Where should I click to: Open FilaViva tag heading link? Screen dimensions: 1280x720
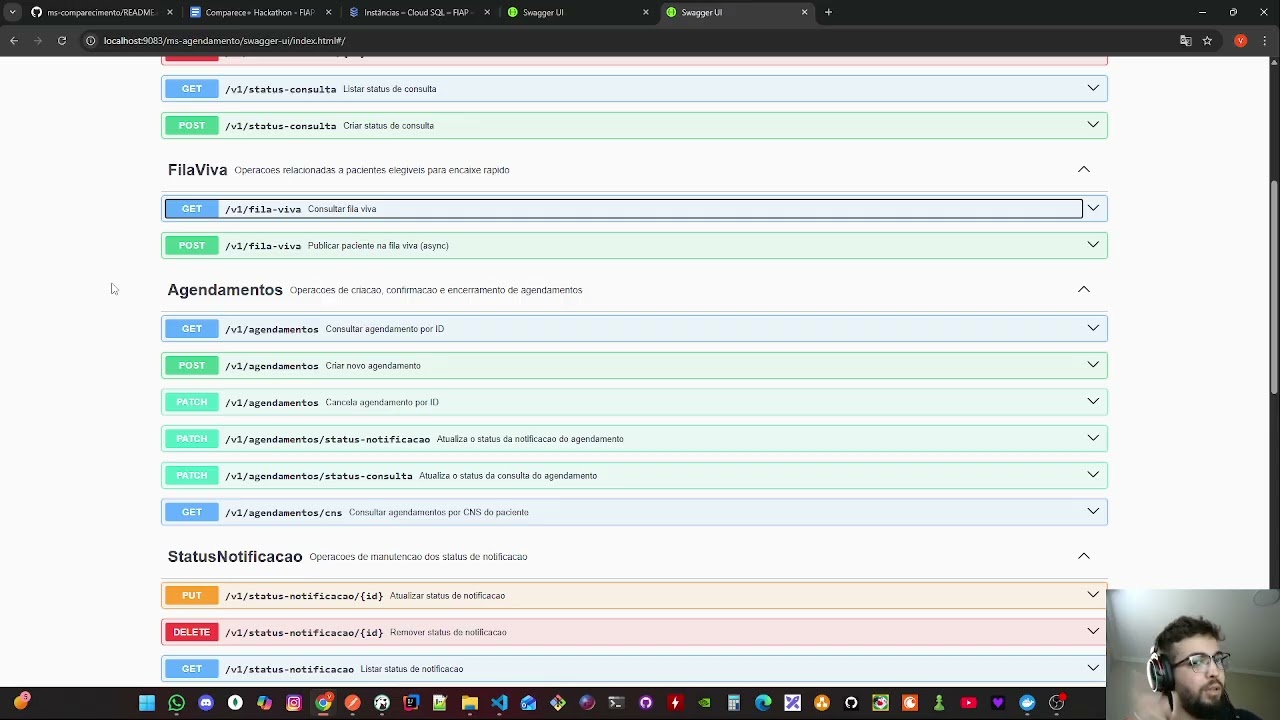(x=197, y=170)
